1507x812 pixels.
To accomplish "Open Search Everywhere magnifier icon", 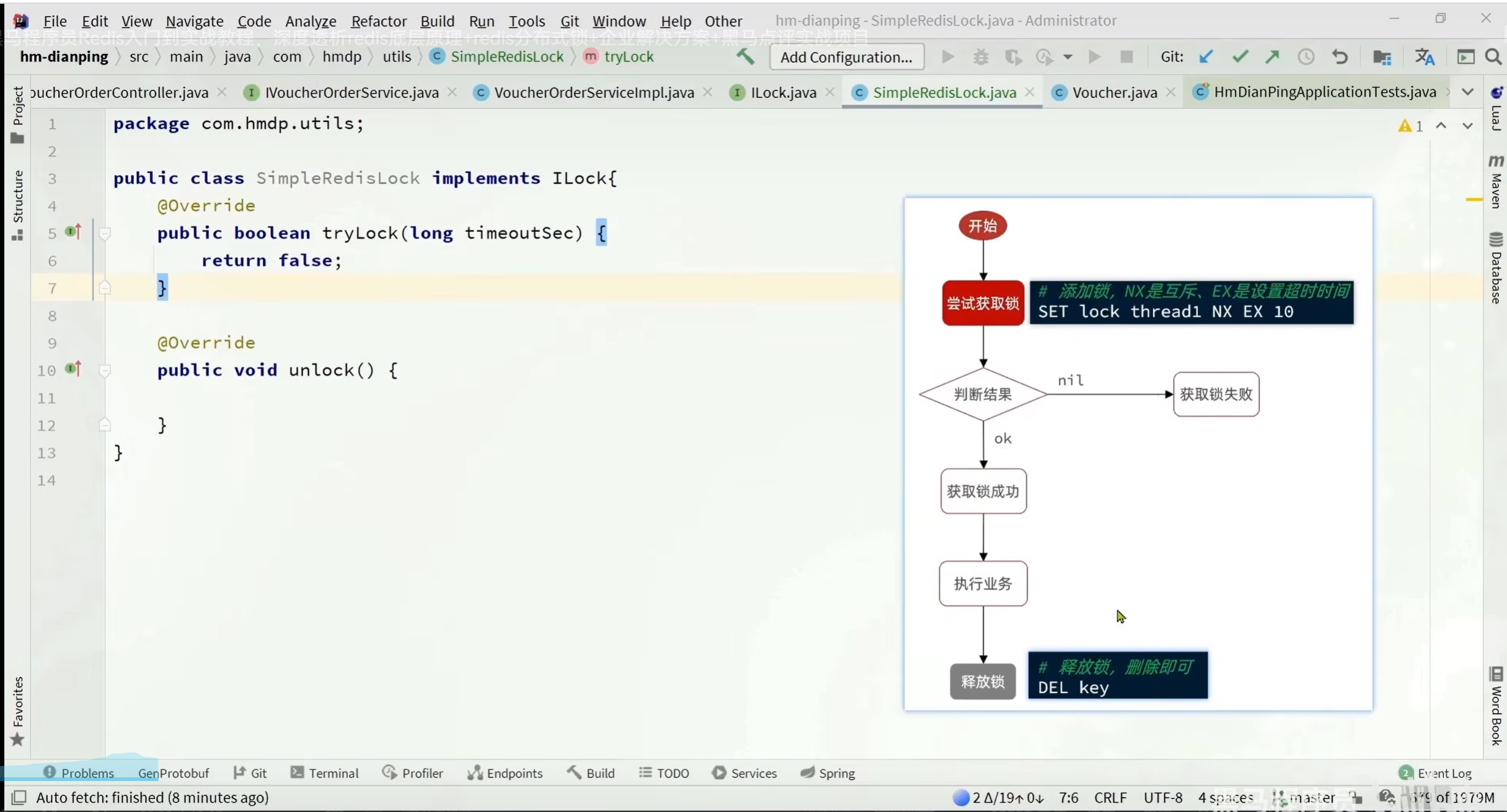I will click(x=1493, y=57).
